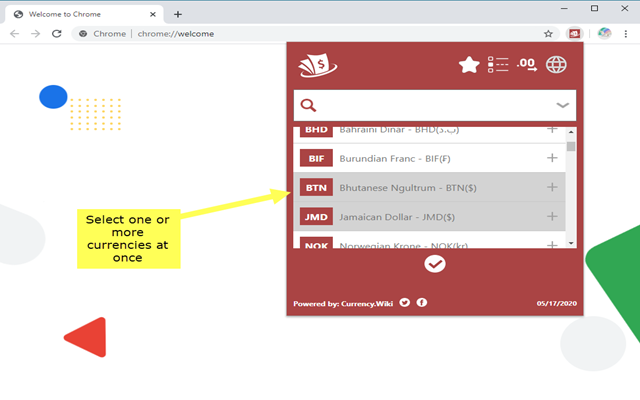The image size is (640, 400).
Task: Click into the currency search field
Action: 435,105
